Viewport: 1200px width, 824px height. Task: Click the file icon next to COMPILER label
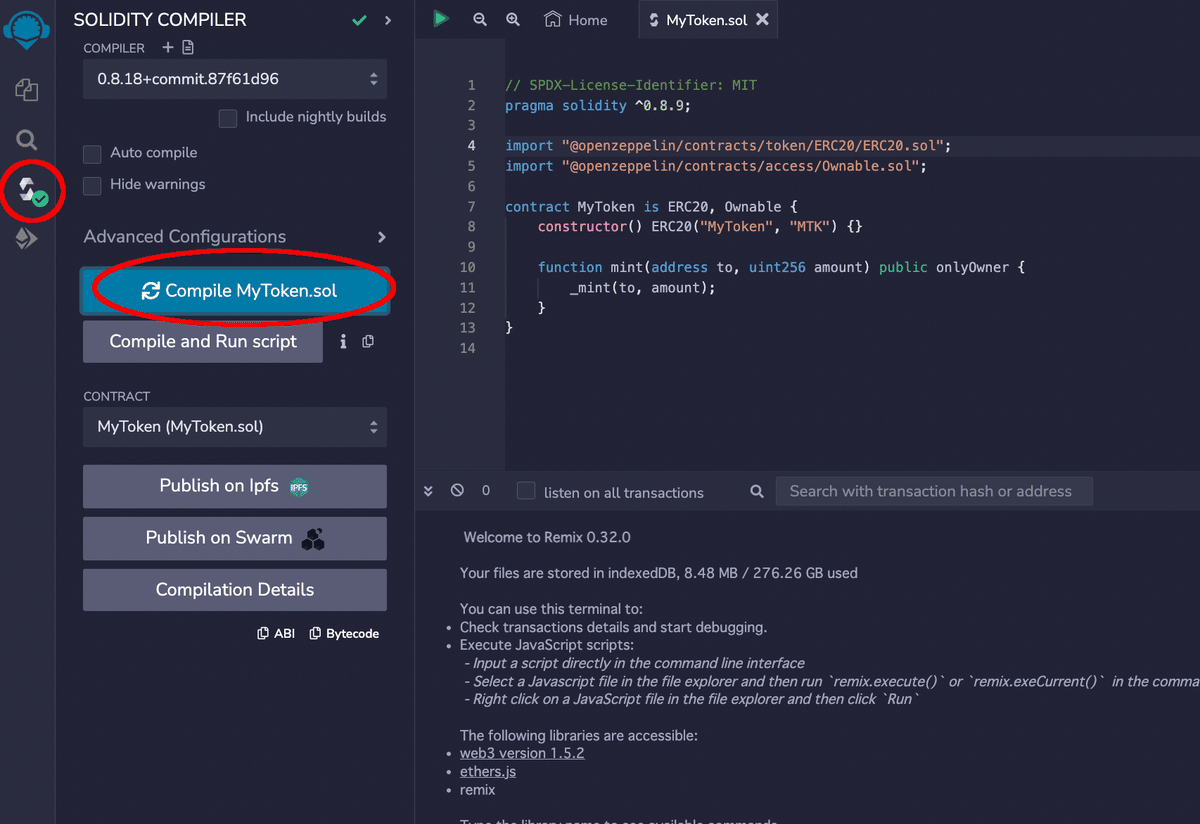pyautogui.click(x=188, y=48)
